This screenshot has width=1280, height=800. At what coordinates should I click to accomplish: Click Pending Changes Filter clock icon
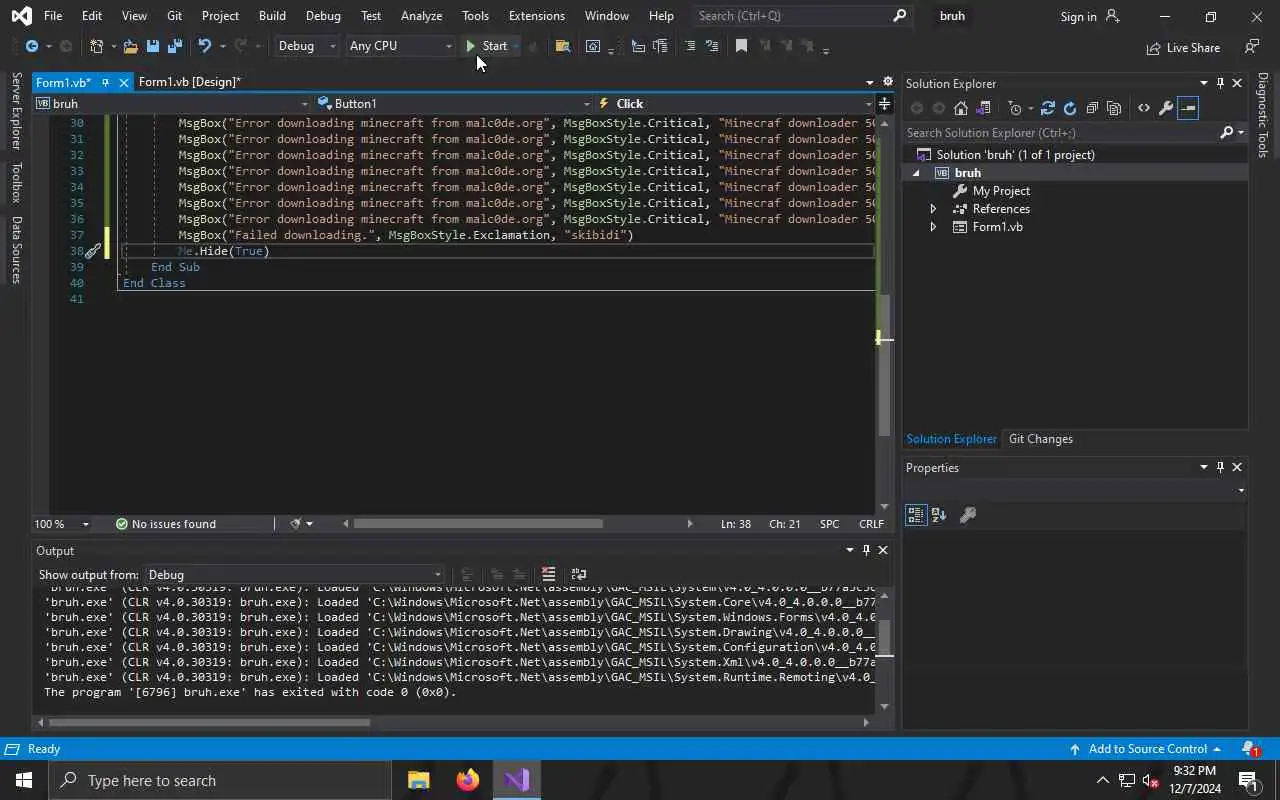(x=1015, y=108)
